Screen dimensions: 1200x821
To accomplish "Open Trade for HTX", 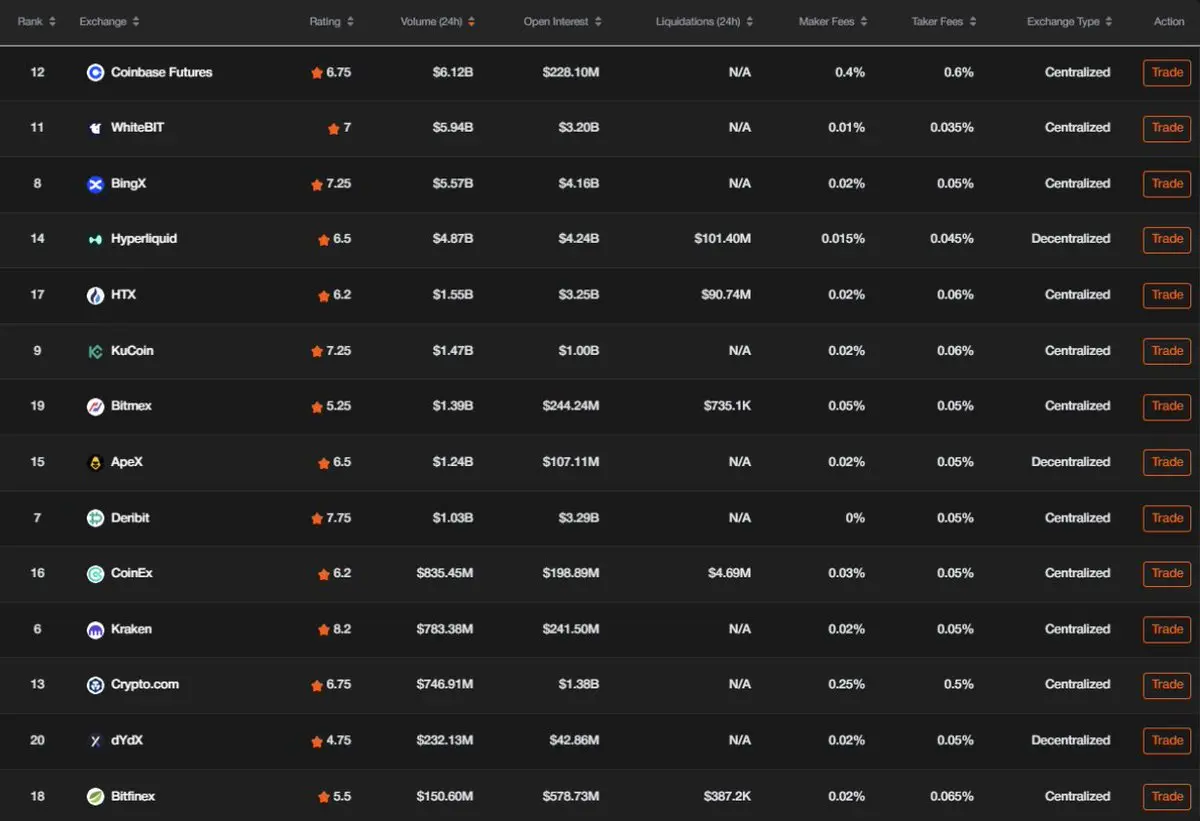I will click(1167, 295).
